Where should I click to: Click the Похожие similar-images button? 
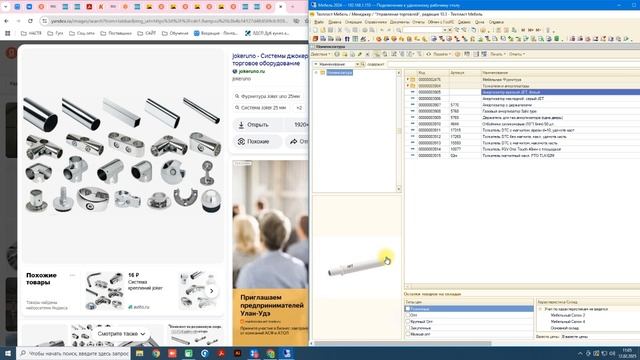258,141
